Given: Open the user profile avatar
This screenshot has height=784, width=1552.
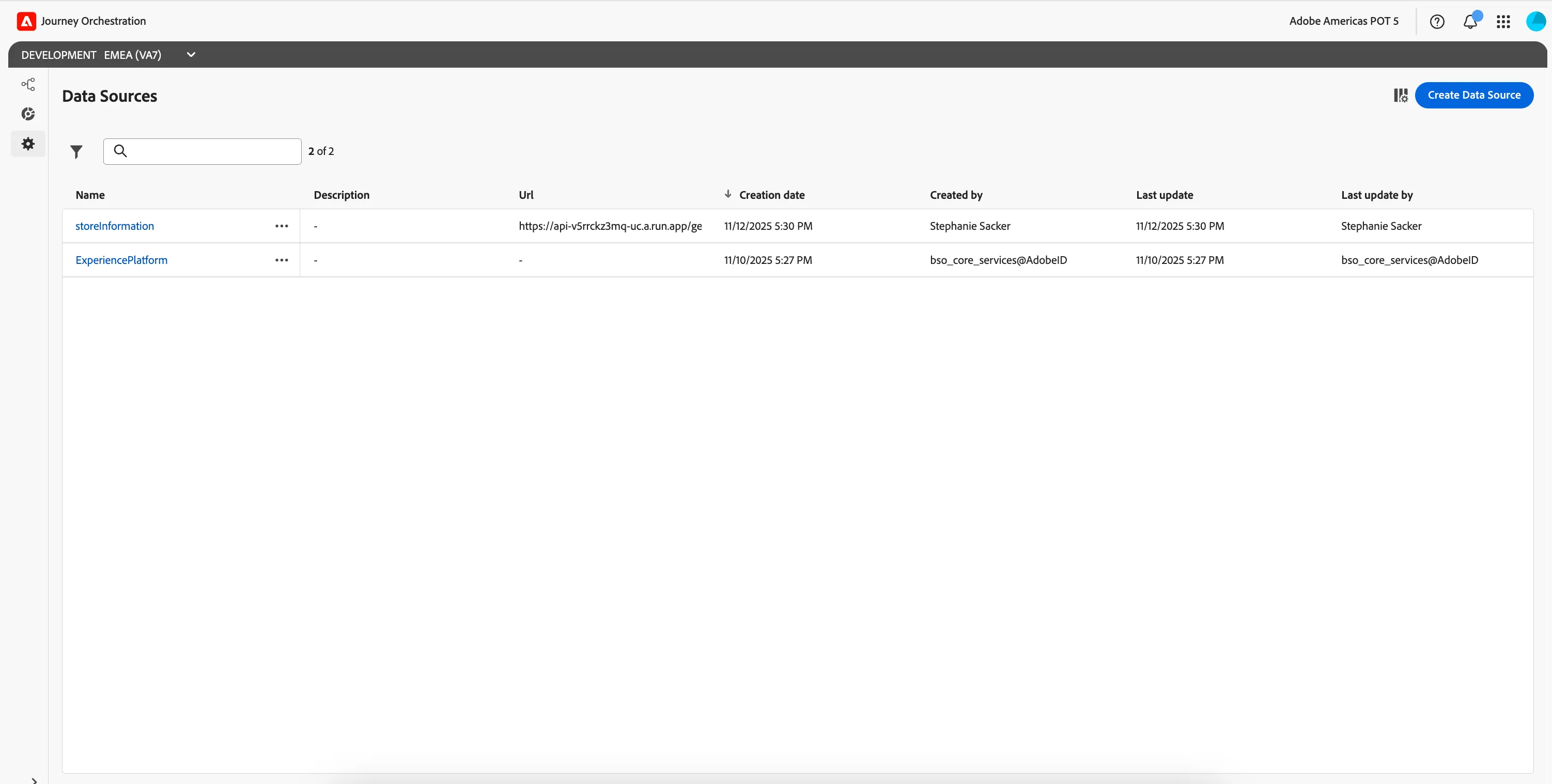Looking at the screenshot, I should (x=1536, y=22).
